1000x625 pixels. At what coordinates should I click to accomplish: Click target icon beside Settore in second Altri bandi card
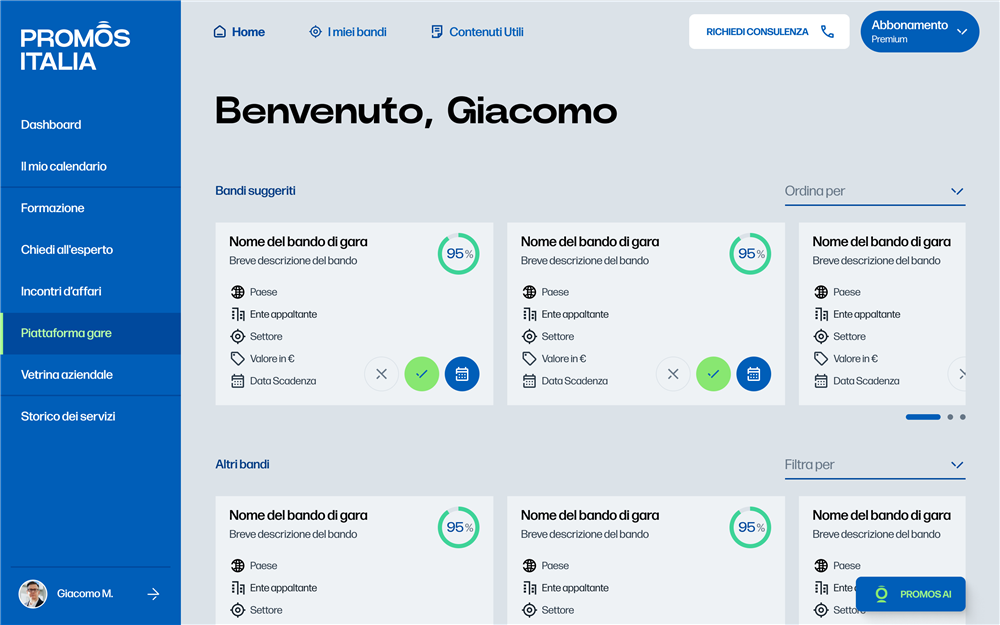tap(529, 610)
